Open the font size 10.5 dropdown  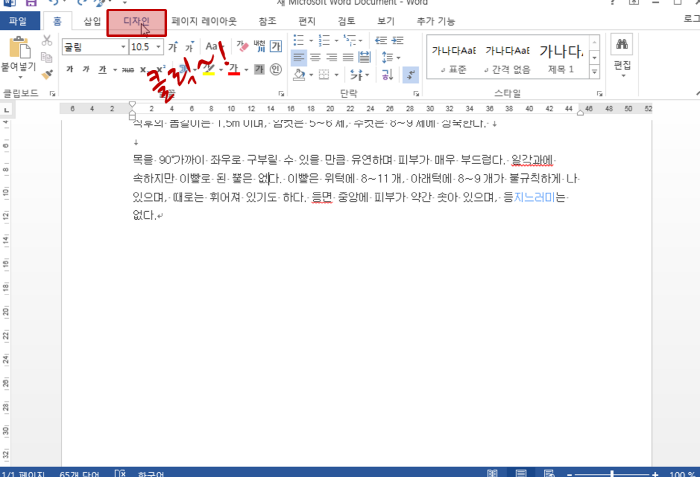point(158,46)
